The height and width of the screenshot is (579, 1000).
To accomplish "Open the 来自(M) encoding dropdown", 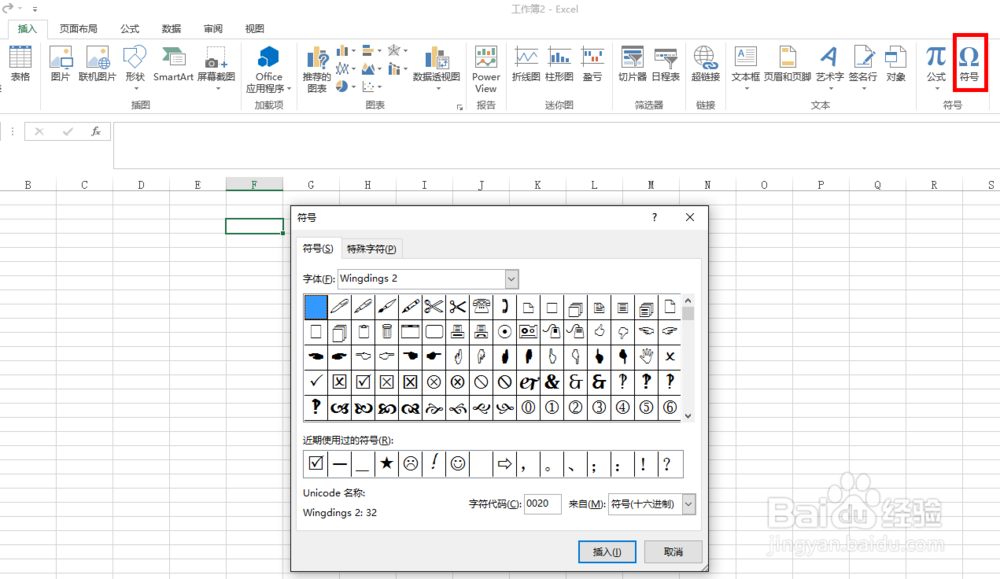I will click(x=688, y=504).
